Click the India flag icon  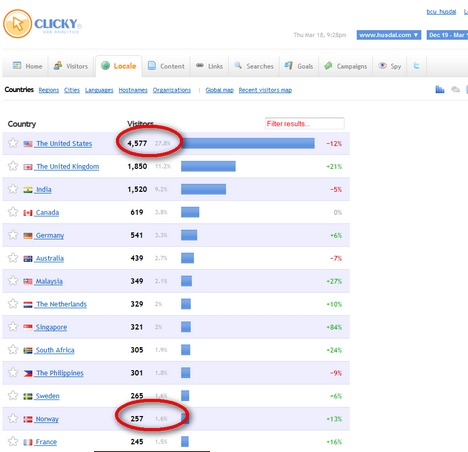(x=28, y=190)
